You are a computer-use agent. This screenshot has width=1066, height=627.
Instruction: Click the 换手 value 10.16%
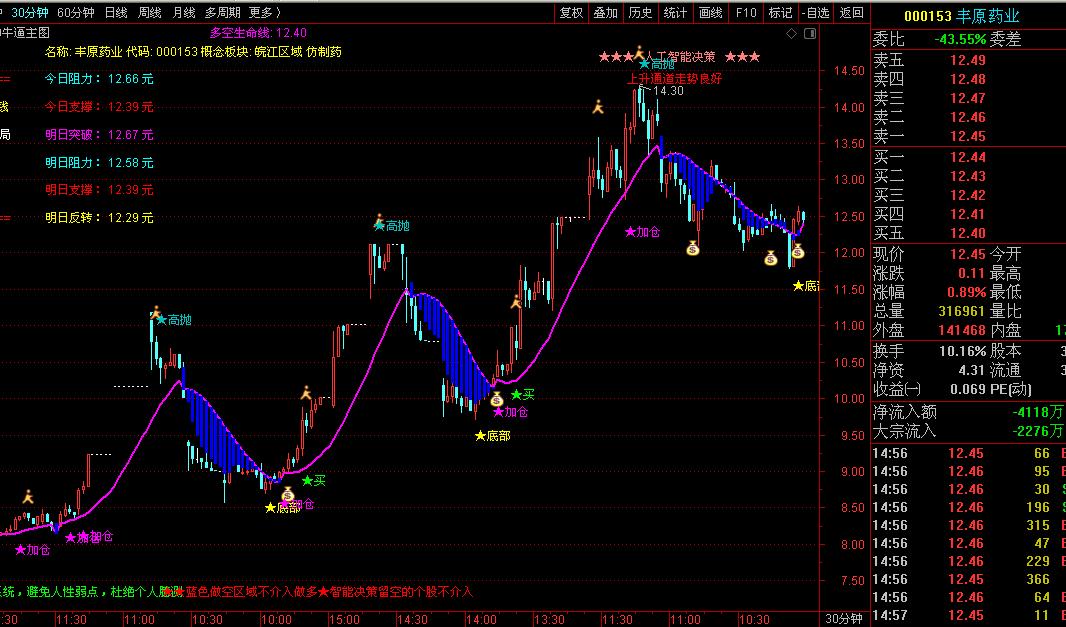(x=963, y=352)
